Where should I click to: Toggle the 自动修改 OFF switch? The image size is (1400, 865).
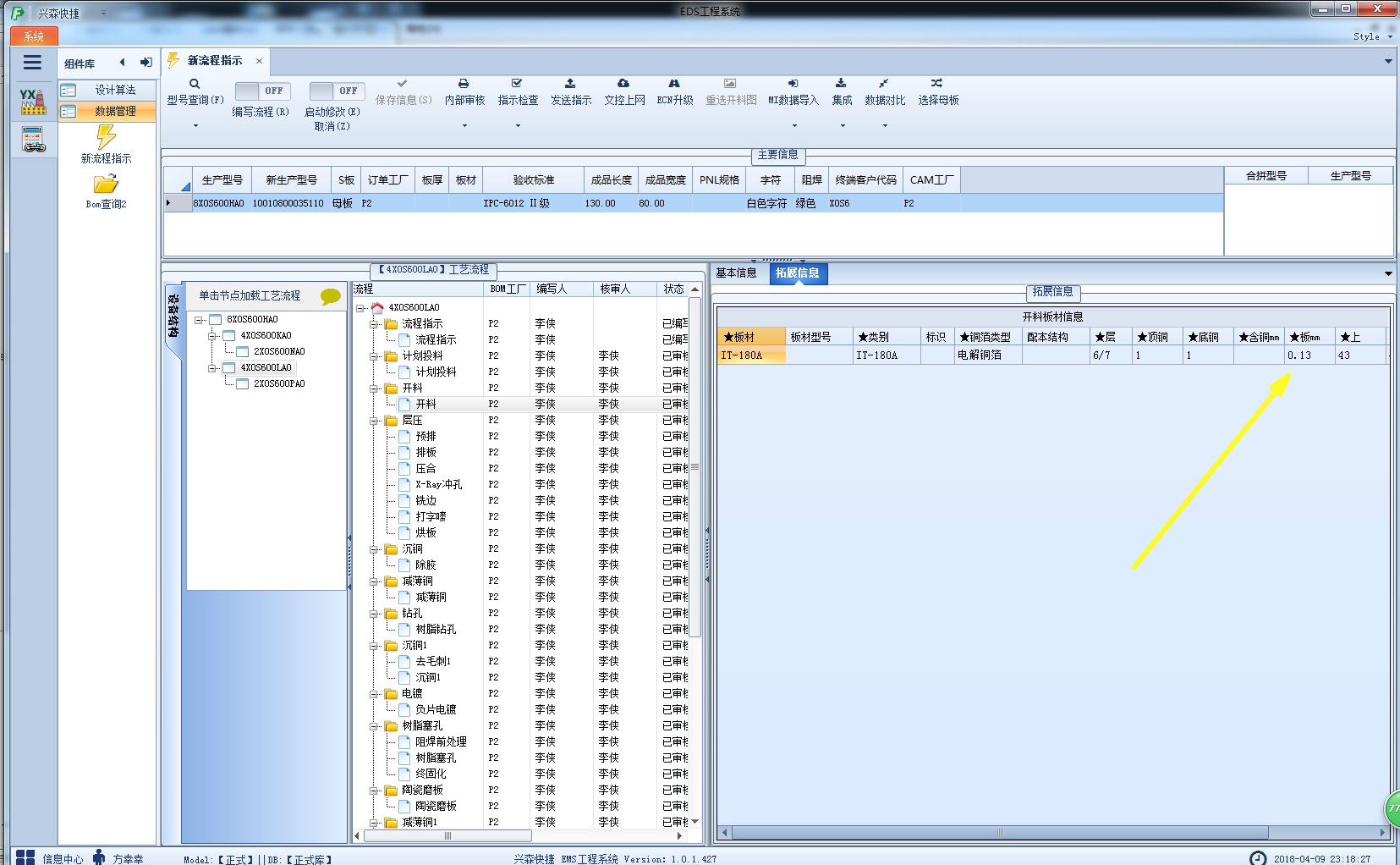coord(337,91)
